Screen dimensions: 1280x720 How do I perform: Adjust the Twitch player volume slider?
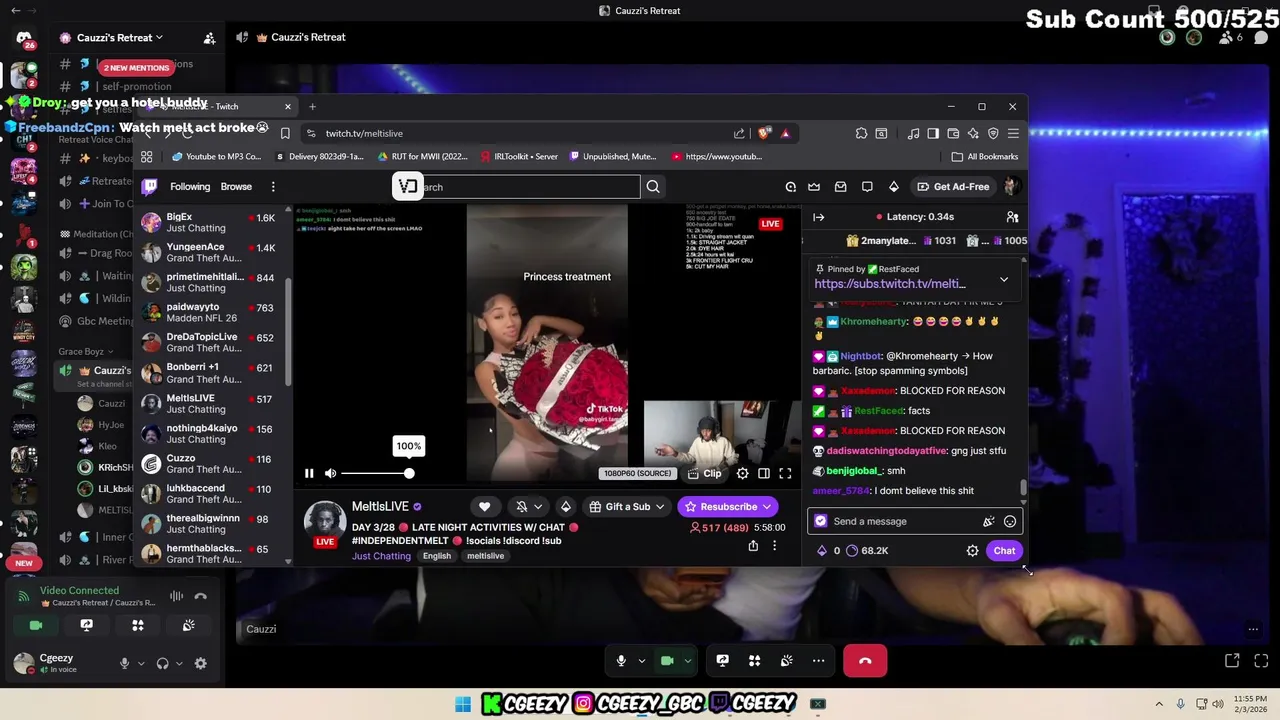pos(377,473)
